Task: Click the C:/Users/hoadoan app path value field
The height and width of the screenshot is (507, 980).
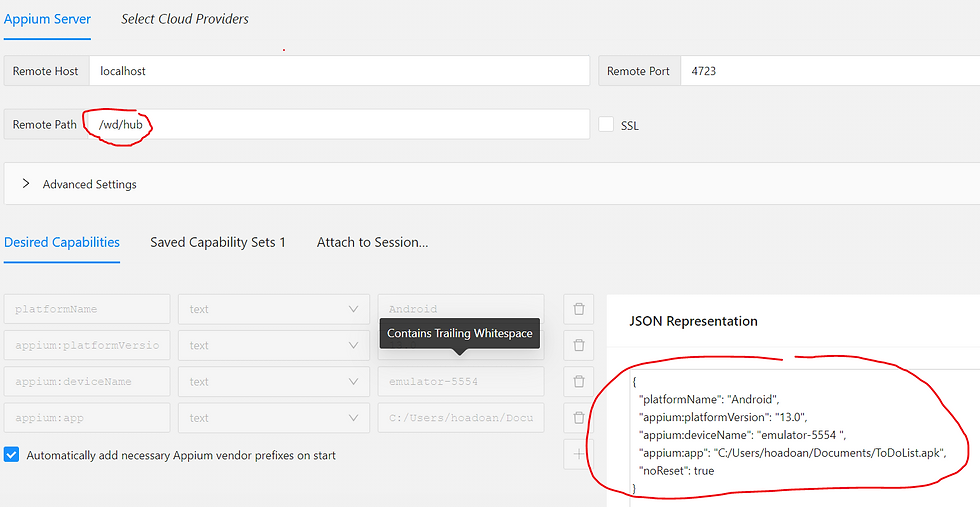Action: (x=461, y=418)
